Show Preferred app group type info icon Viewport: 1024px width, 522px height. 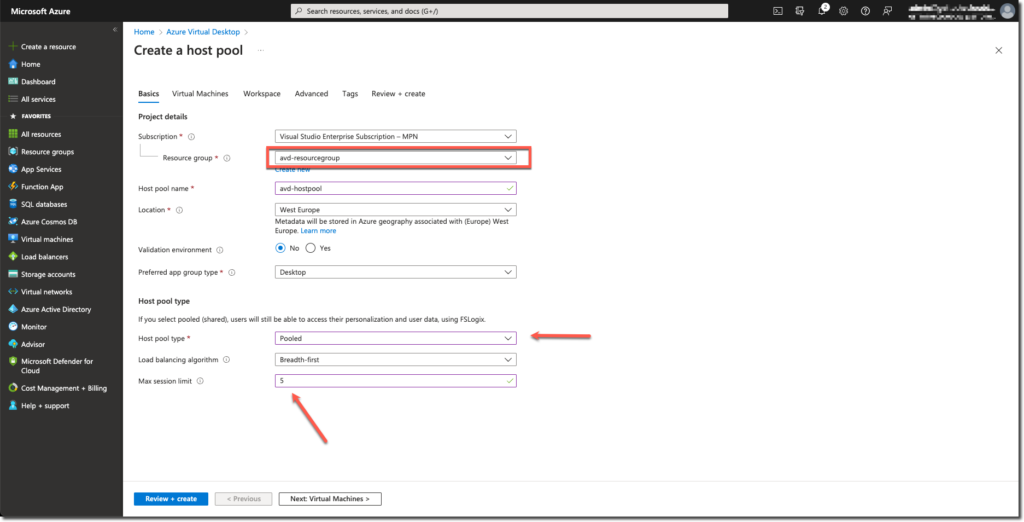(231, 272)
